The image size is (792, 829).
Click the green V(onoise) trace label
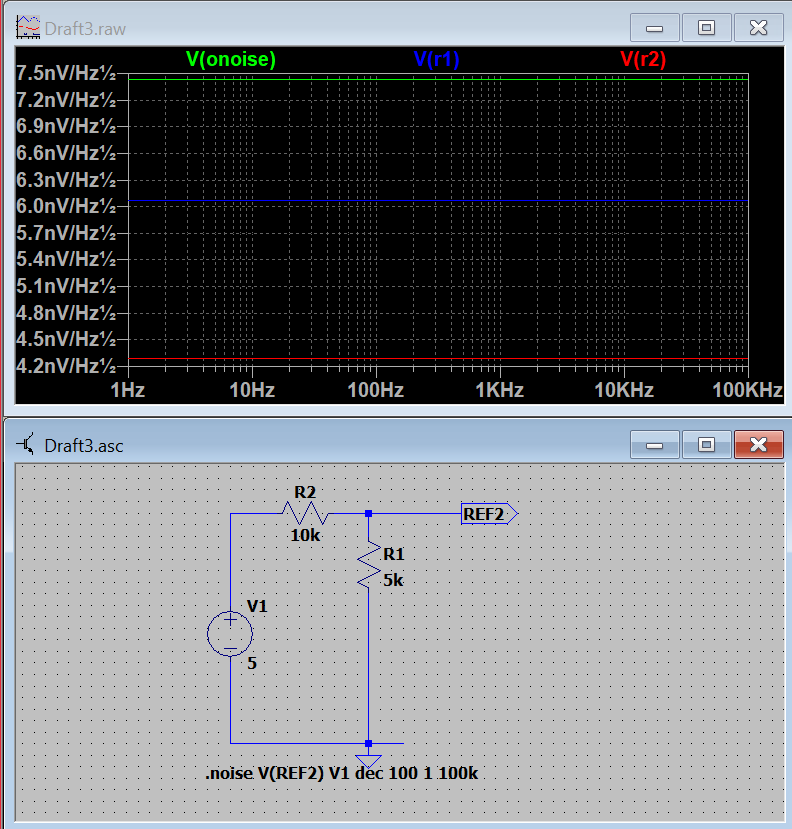click(230, 60)
